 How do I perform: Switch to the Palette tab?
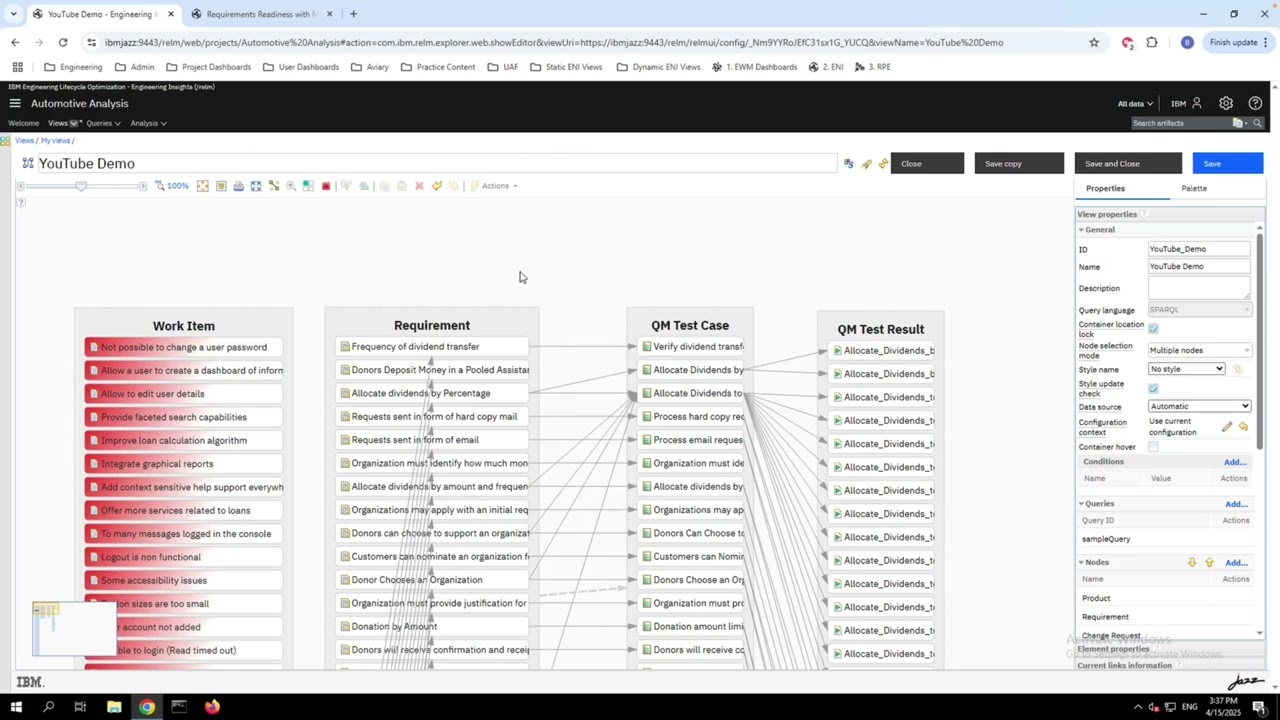point(1194,188)
